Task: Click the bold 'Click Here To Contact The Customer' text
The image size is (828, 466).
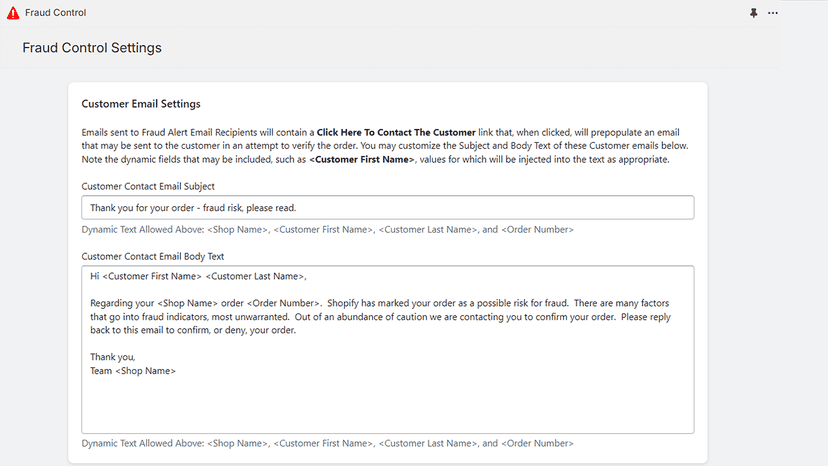Action: (396, 132)
